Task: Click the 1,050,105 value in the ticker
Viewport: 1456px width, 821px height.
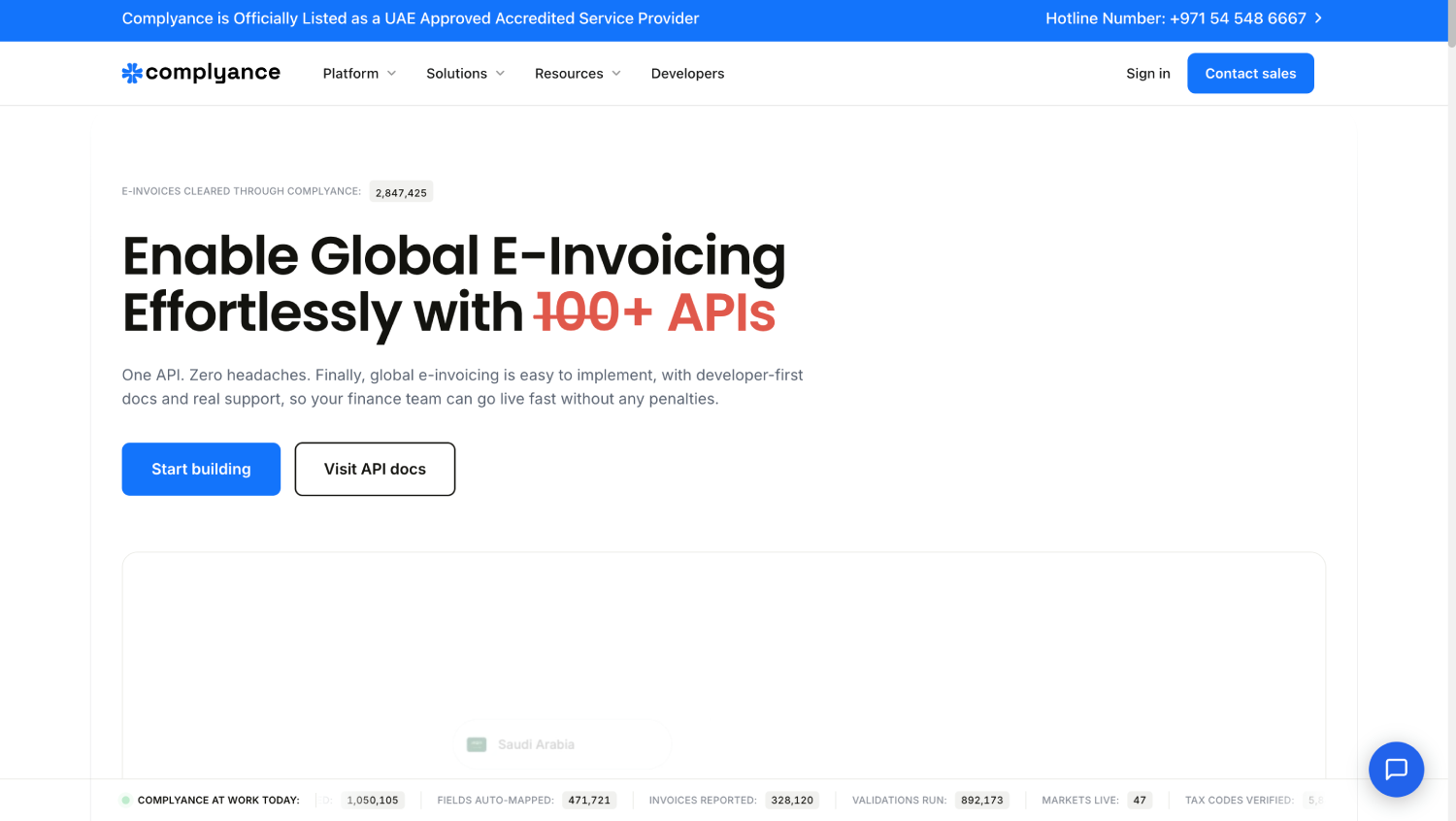Action: point(373,801)
